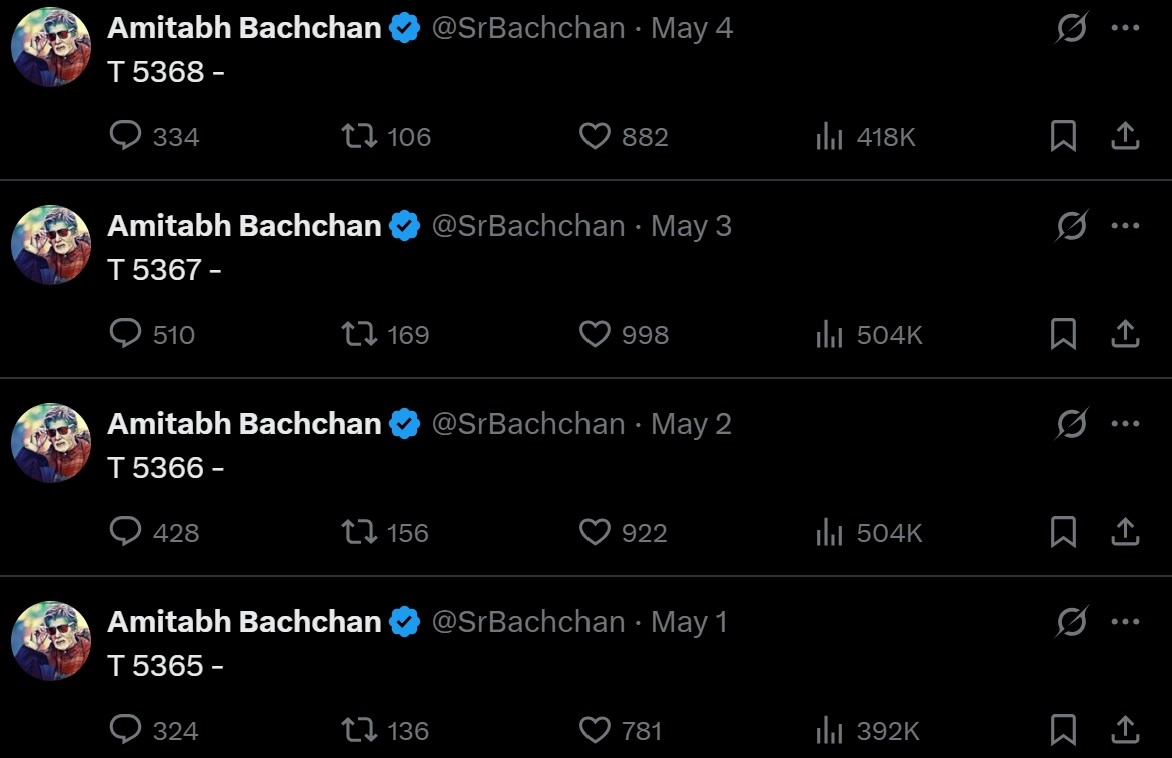Bookmark the T 5366 tweet

point(1063,532)
